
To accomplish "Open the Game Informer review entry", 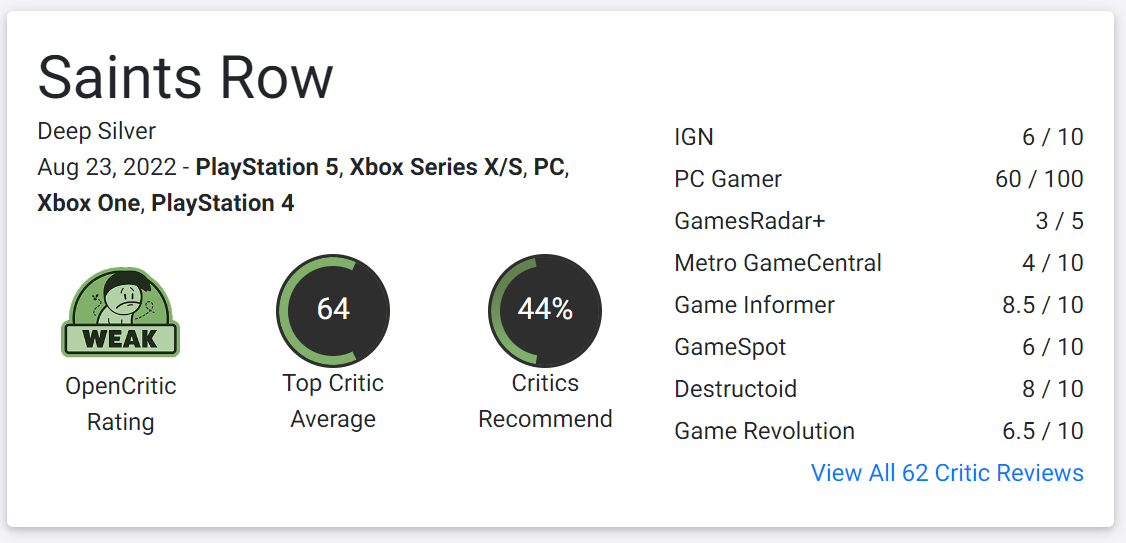I will point(879,305).
